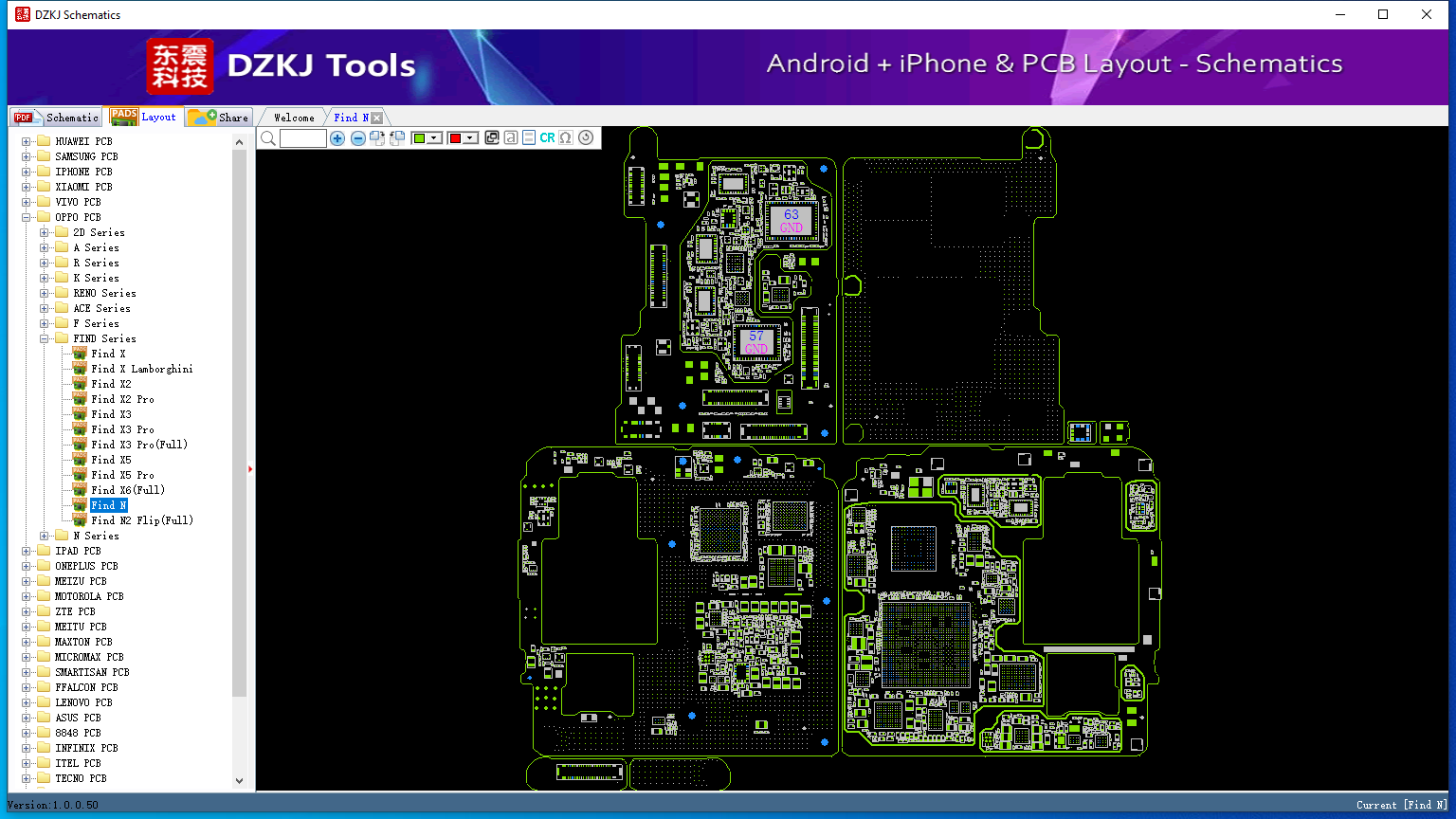The width and height of the screenshot is (1456, 819).
Task: Click the black overlapping-windows toolbar icon
Action: [492, 137]
